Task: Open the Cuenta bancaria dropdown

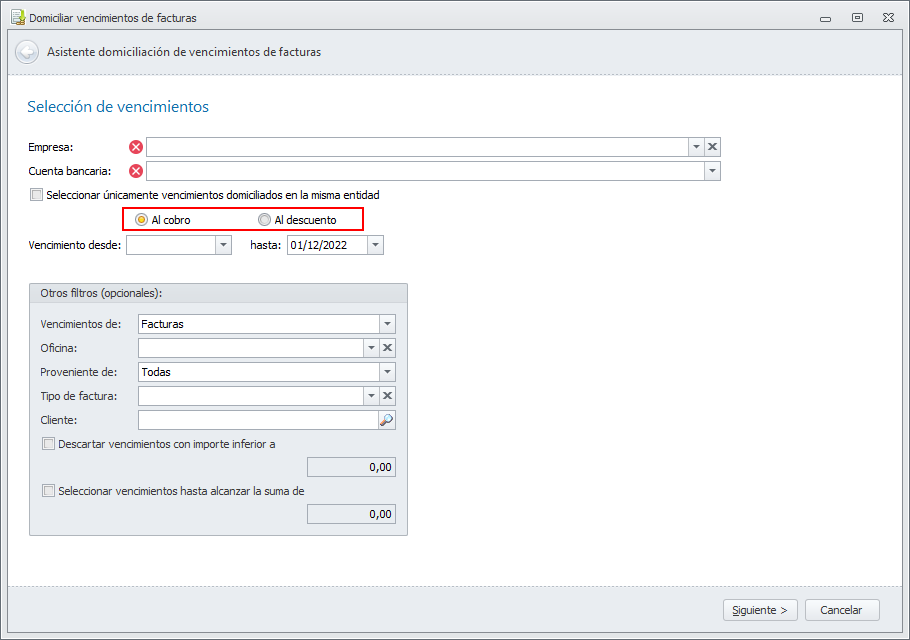Action: (712, 171)
